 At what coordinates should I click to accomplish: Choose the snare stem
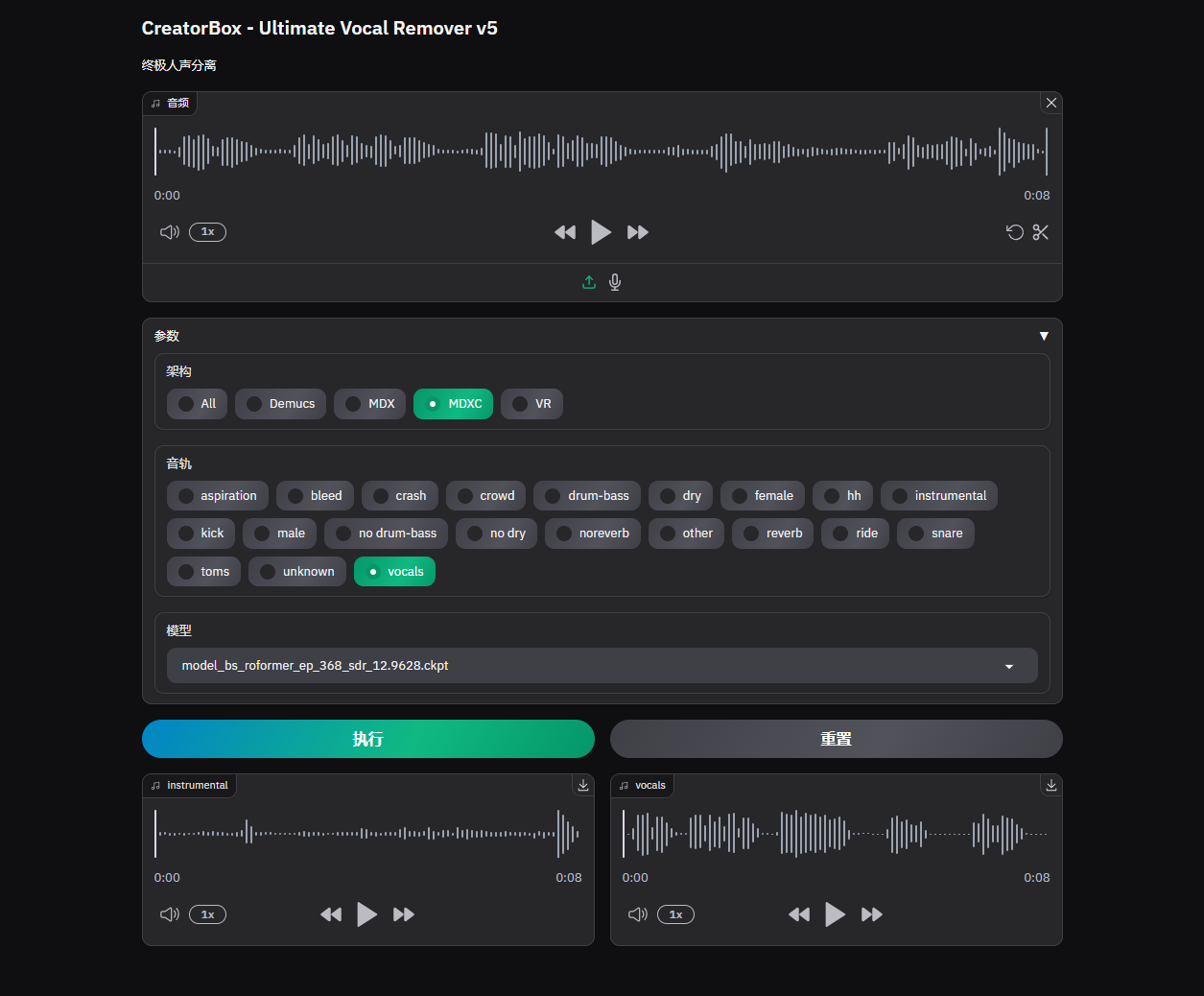(935, 534)
